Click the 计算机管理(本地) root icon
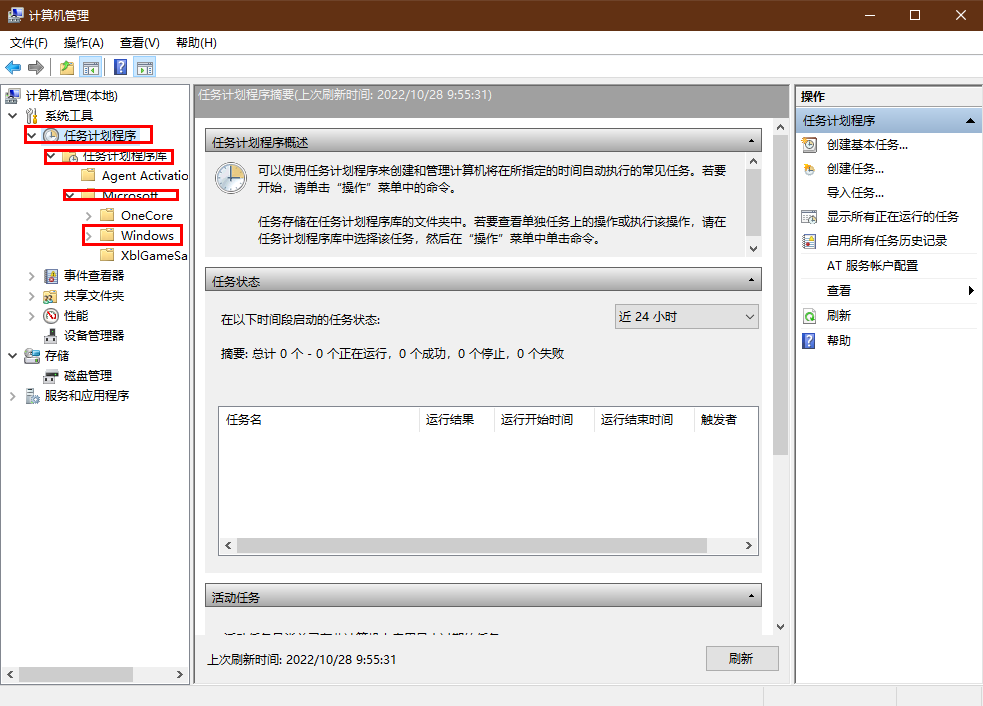 click(13, 96)
